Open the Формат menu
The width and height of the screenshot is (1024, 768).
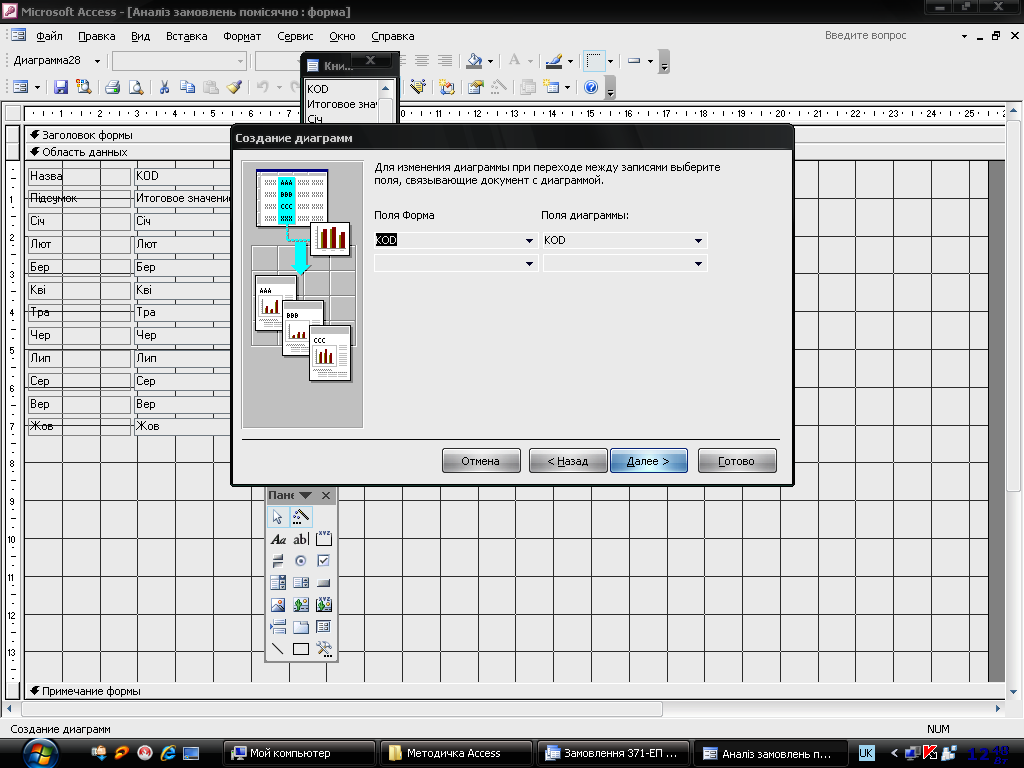point(242,37)
